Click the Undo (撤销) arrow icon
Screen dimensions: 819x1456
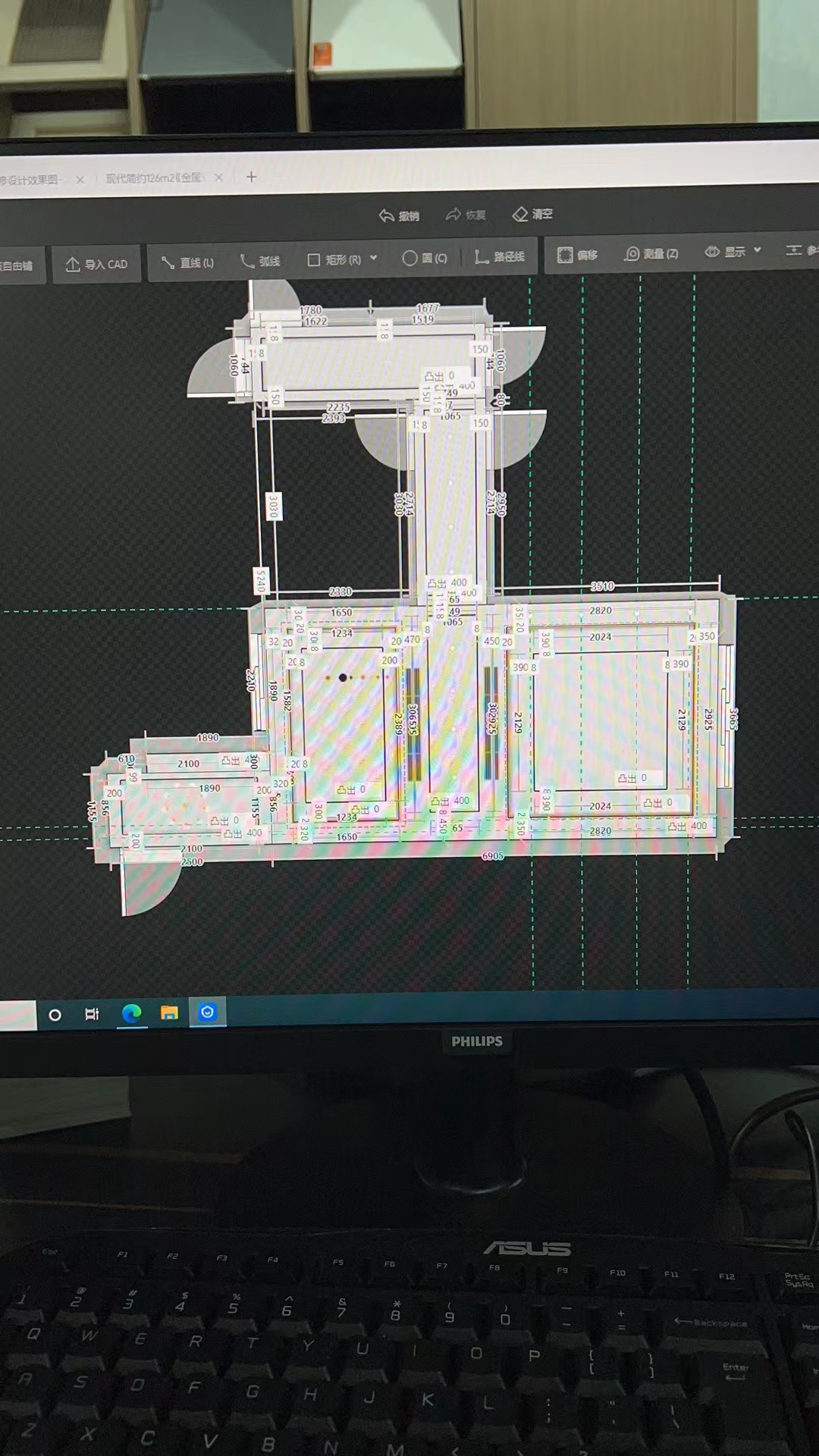coord(387,216)
